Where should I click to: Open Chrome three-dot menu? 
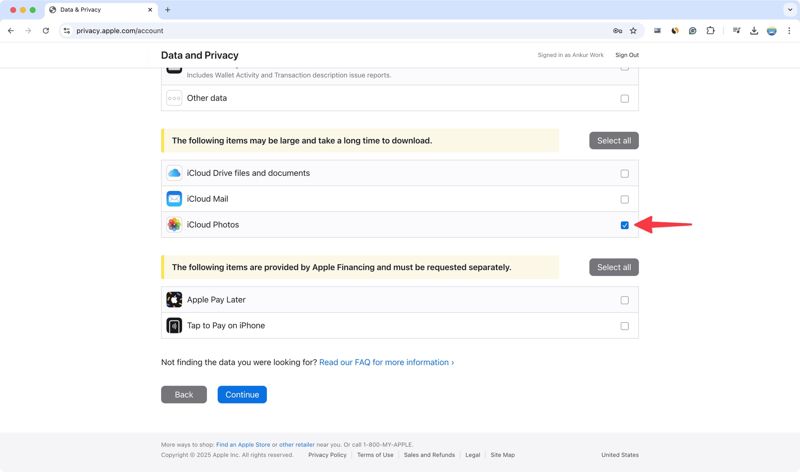point(789,31)
